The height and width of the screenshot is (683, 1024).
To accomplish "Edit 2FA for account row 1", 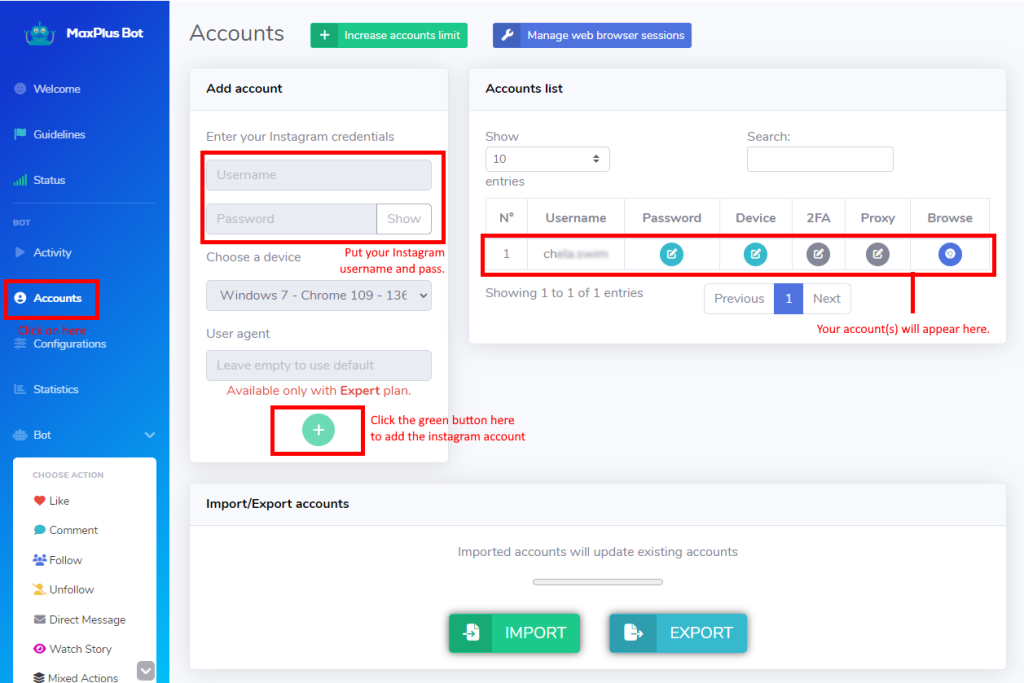I will pyautogui.click(x=818, y=254).
